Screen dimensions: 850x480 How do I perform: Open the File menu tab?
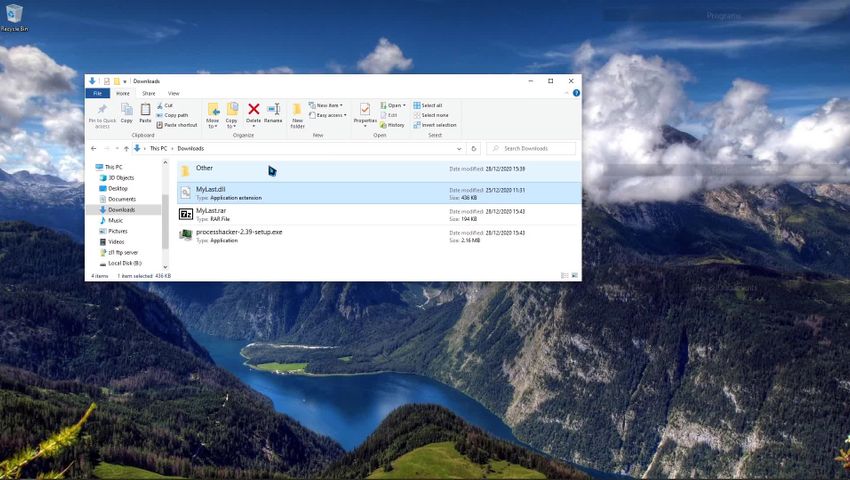98,93
